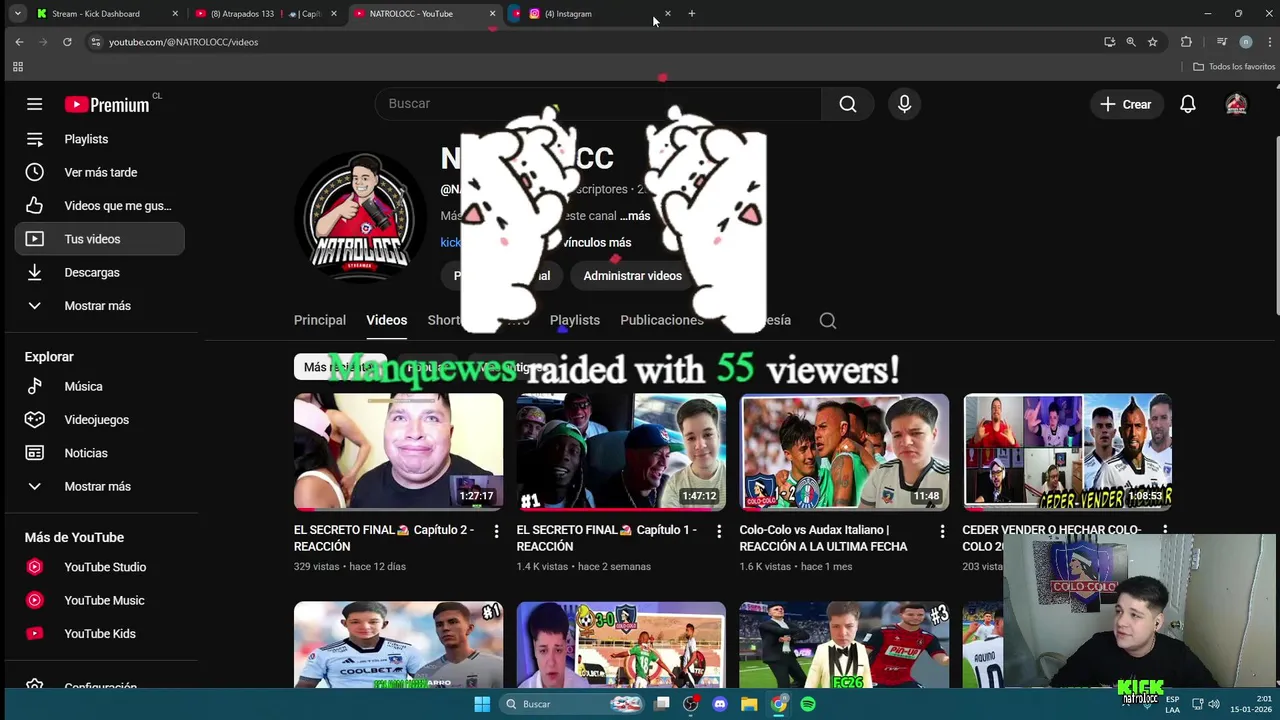Screen dimensions: 1280x720
Task: Open options for El Secreto Final Capítulo 1
Action: (x=718, y=532)
